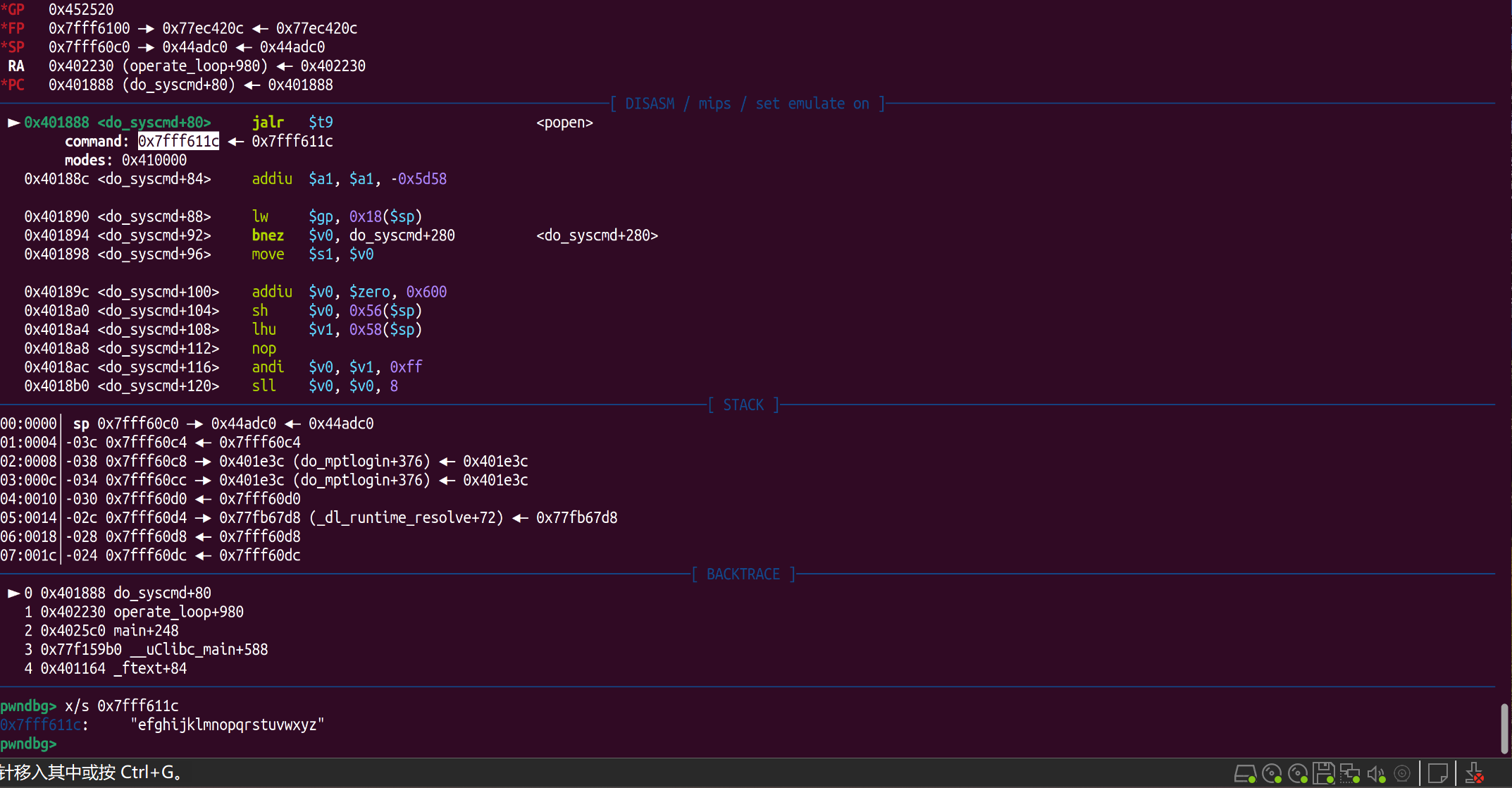Click backtrace frame 4 _ftext+84
This screenshot has width=1512, height=788.
coord(105,668)
